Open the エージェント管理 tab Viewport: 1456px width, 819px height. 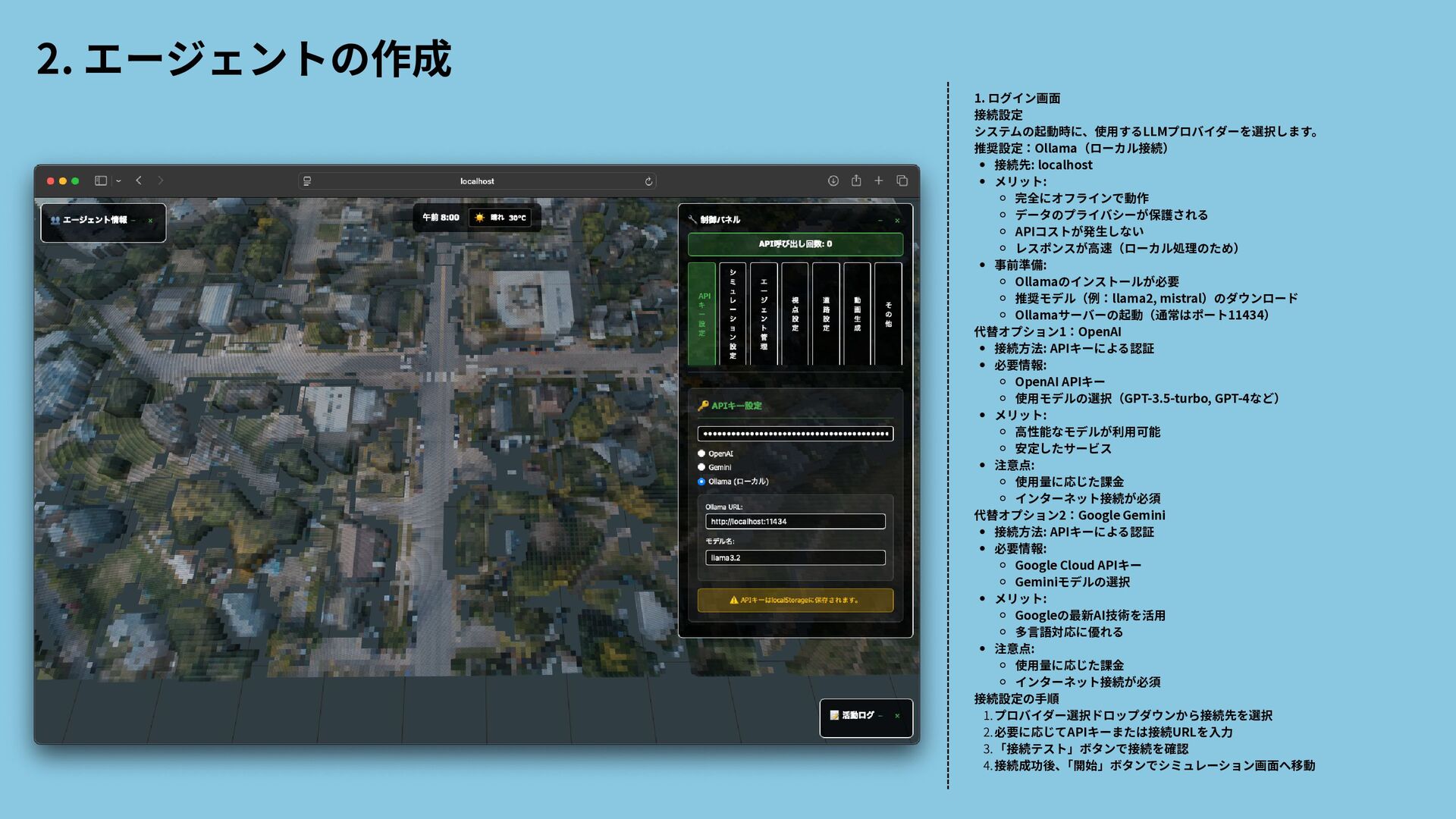pyautogui.click(x=764, y=314)
